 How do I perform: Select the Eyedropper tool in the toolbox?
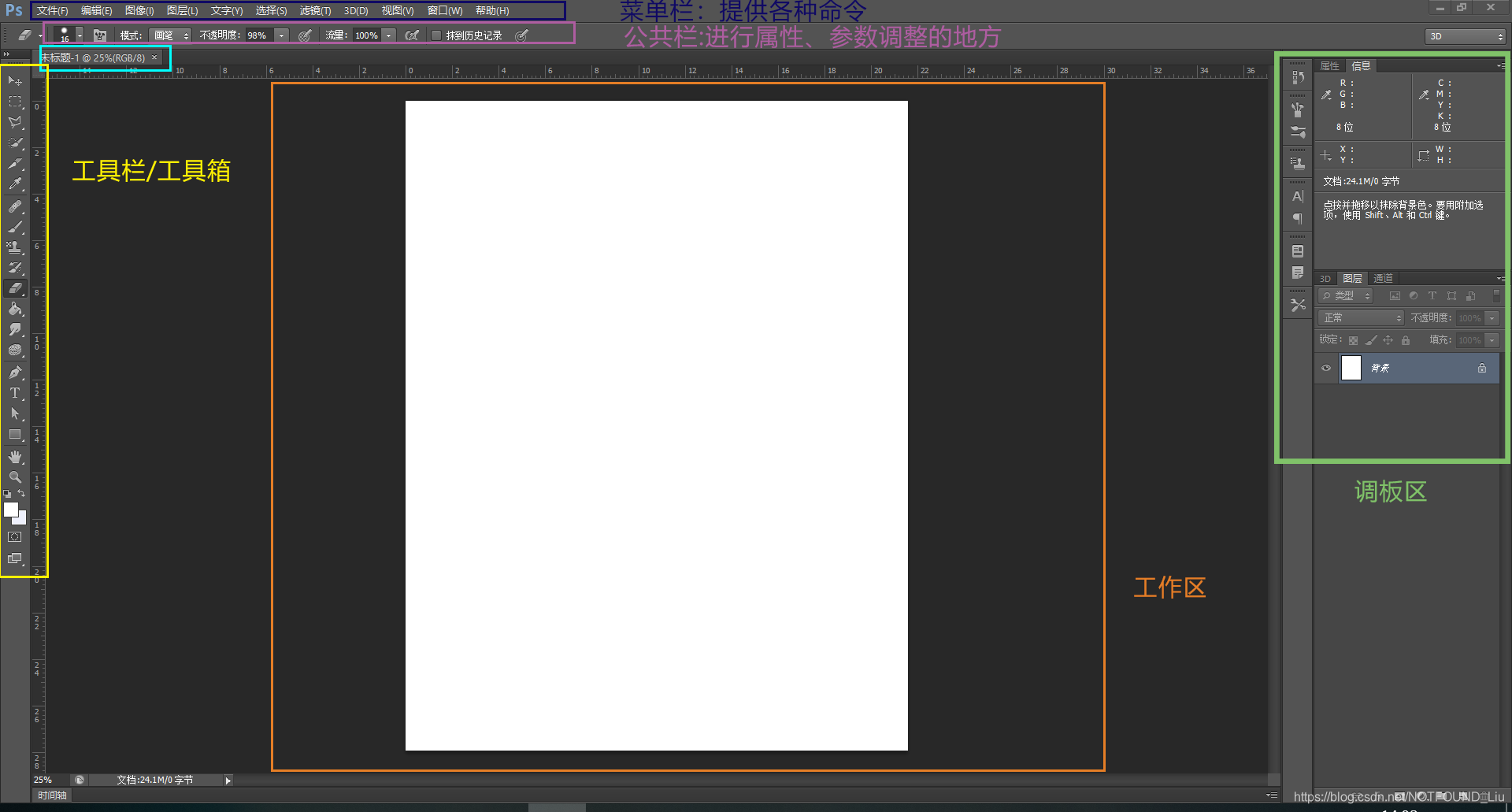15,184
